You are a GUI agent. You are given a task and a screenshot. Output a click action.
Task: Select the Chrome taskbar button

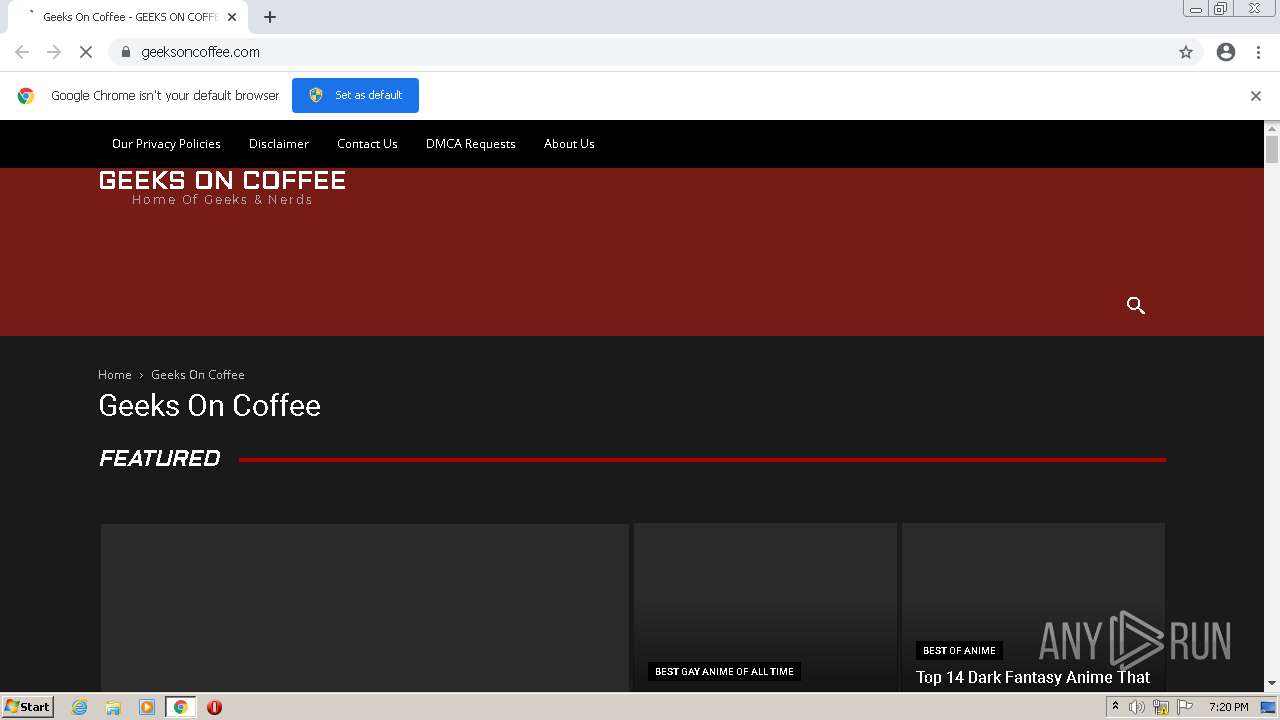[x=180, y=707]
